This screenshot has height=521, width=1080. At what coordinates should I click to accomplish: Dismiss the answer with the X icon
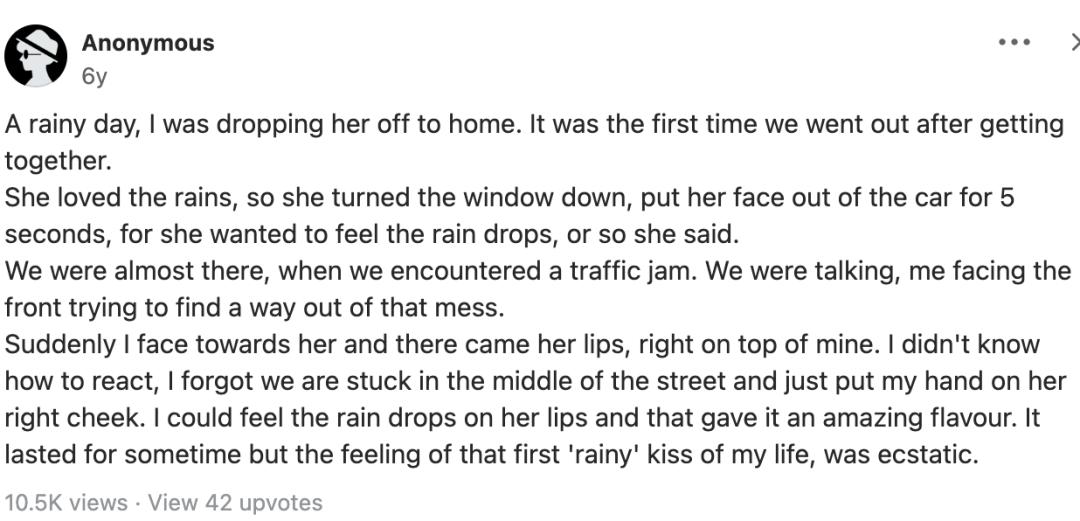(1074, 43)
